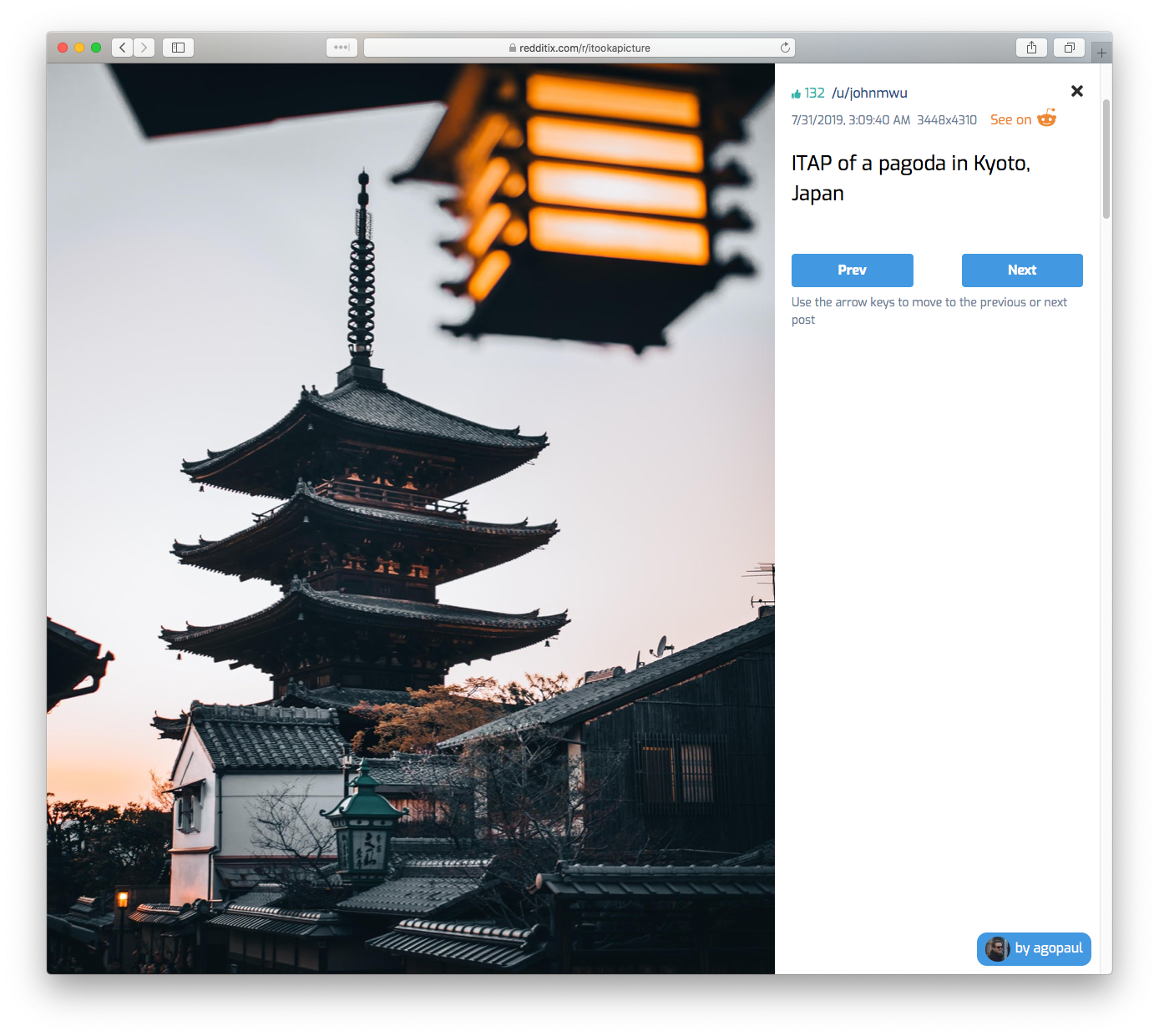
Task: Open the post on Reddit via Reddit icon
Action: 1046,119
